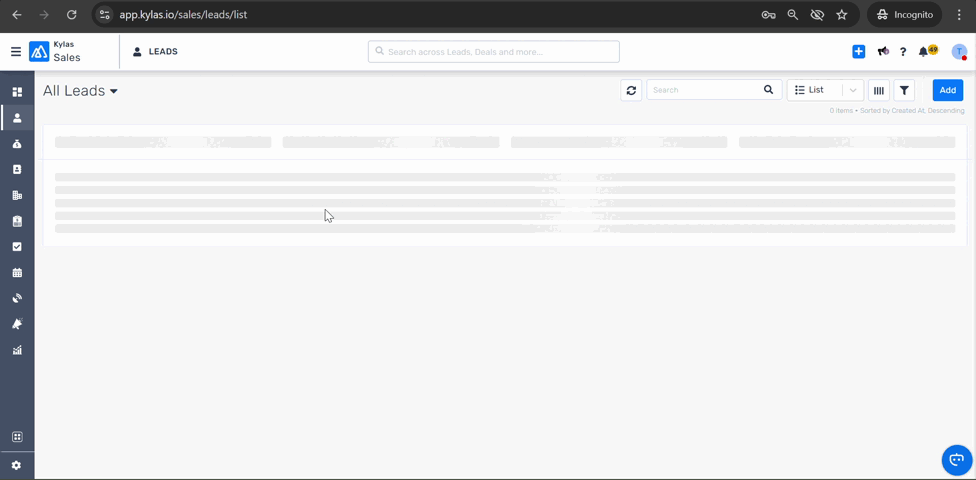Open site information icon in address bar

coord(105,14)
